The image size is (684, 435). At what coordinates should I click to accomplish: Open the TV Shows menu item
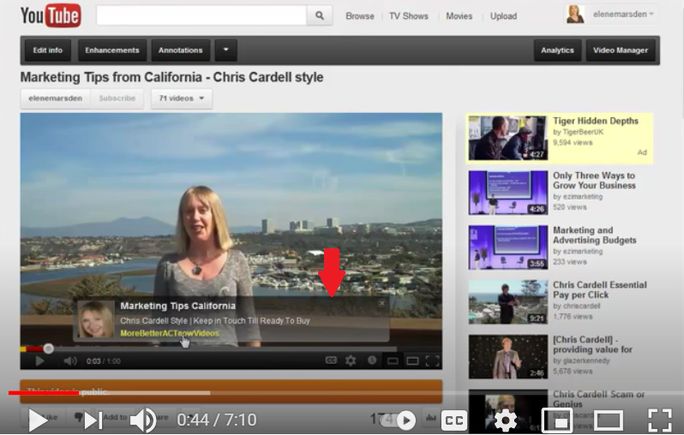coord(408,16)
